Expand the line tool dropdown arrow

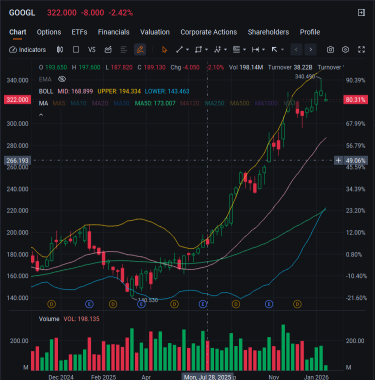point(187,50)
